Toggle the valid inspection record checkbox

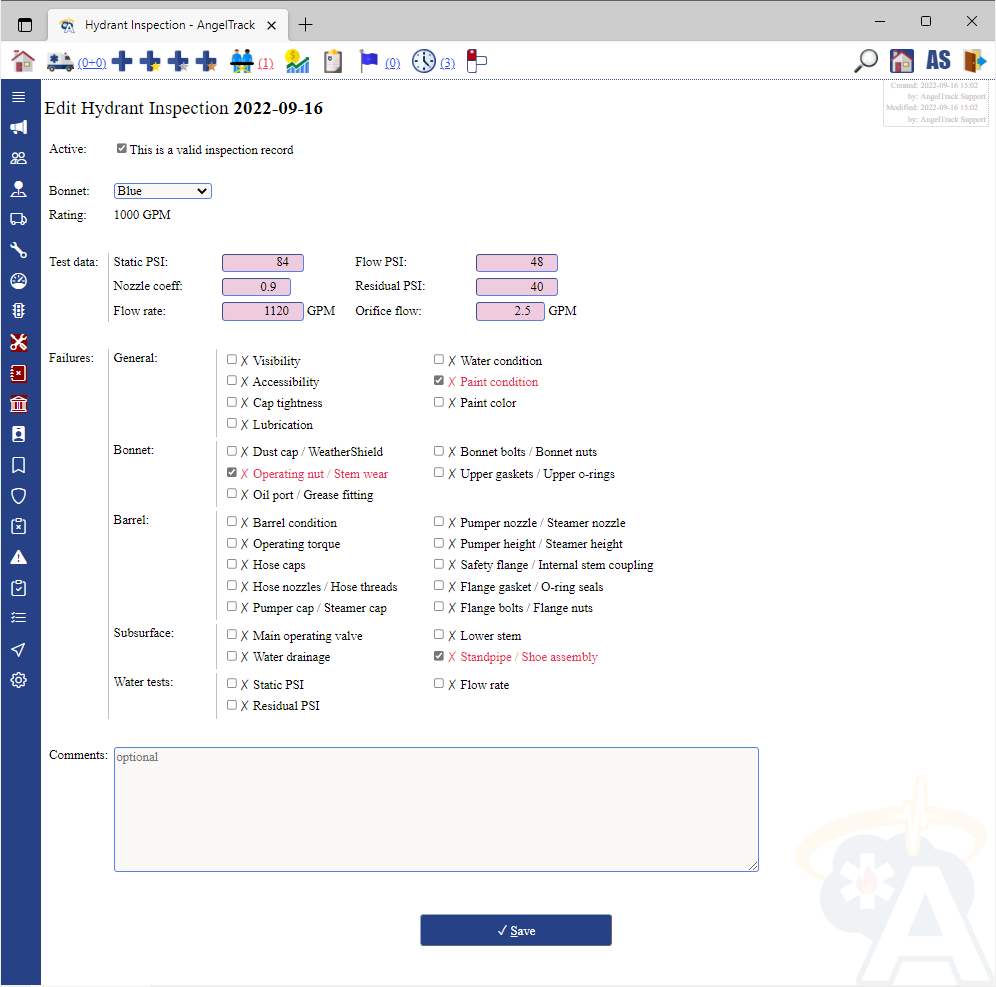tap(122, 149)
